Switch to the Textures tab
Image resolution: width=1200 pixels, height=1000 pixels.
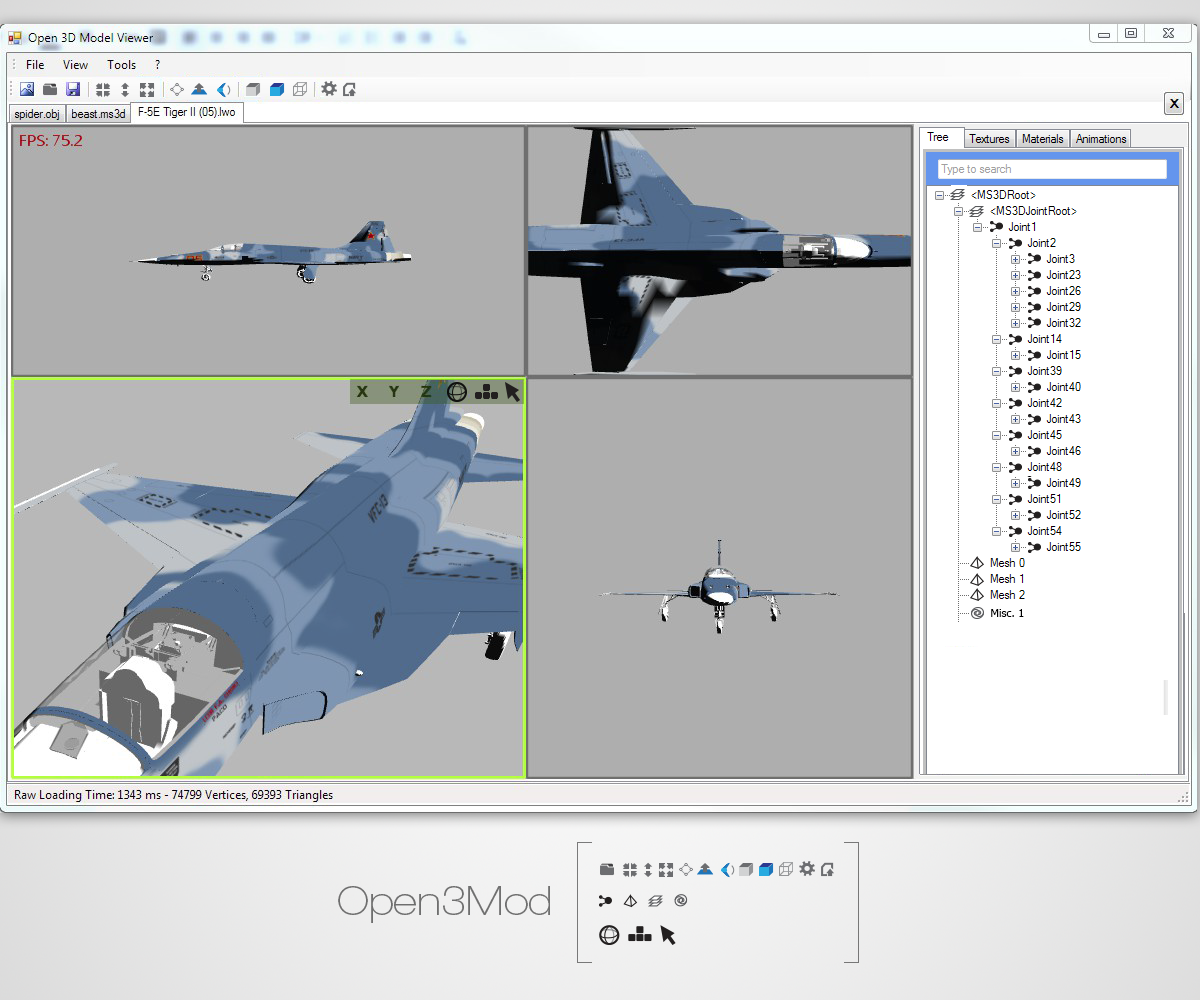click(989, 139)
